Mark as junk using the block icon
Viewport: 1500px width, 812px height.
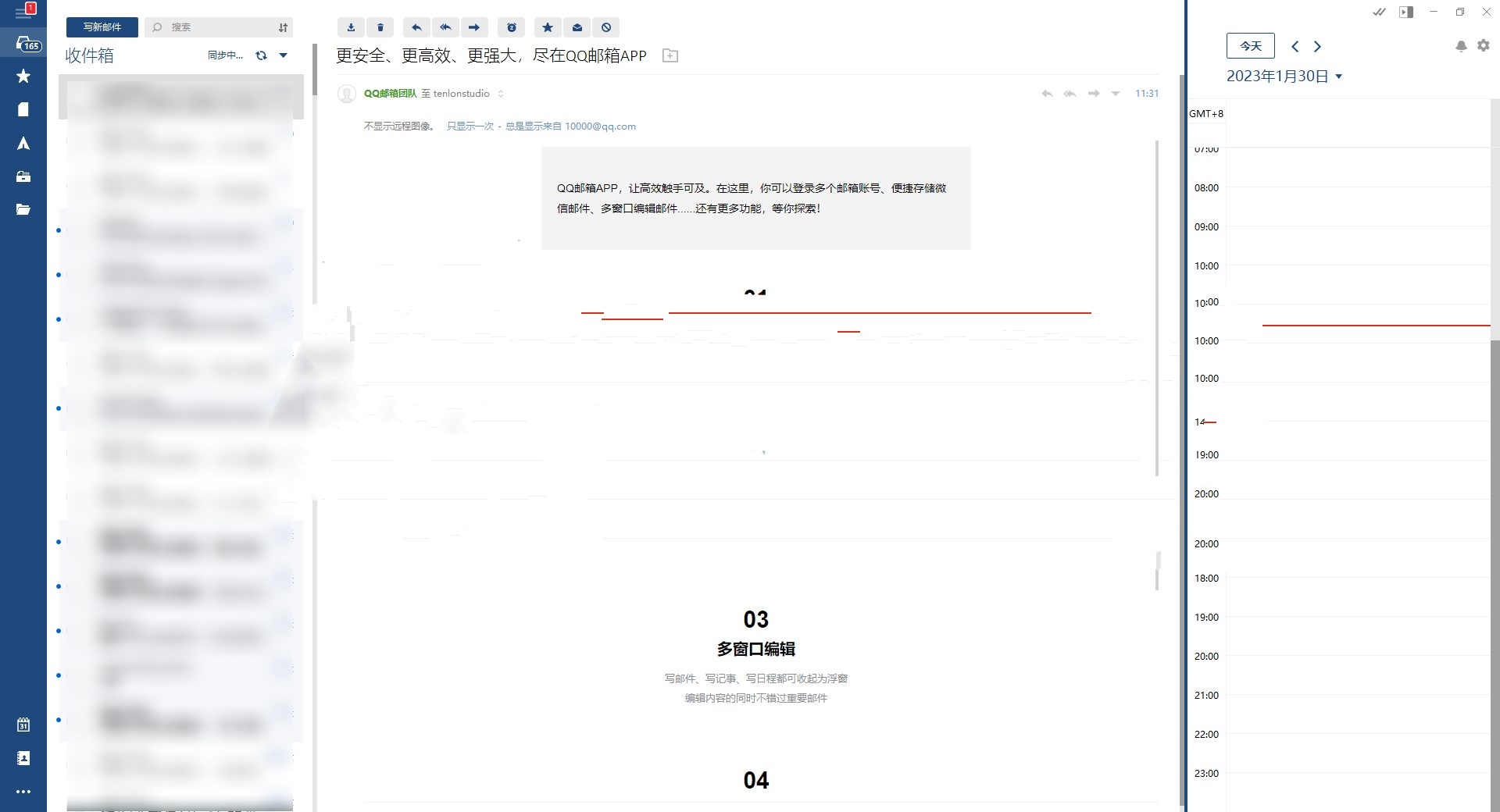tap(606, 27)
